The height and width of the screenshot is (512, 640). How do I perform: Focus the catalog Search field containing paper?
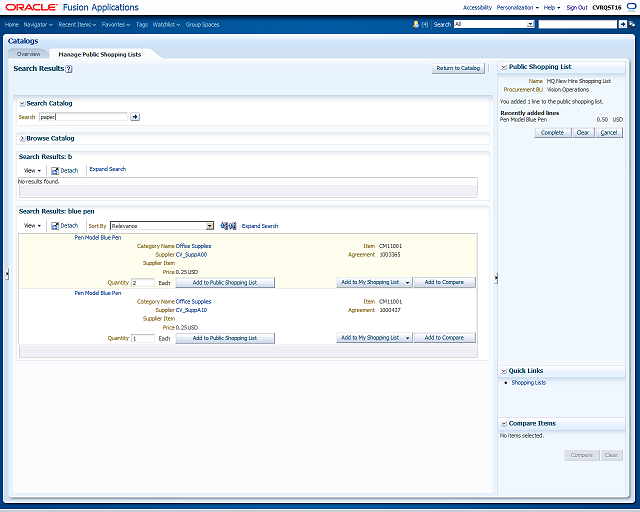point(83,117)
